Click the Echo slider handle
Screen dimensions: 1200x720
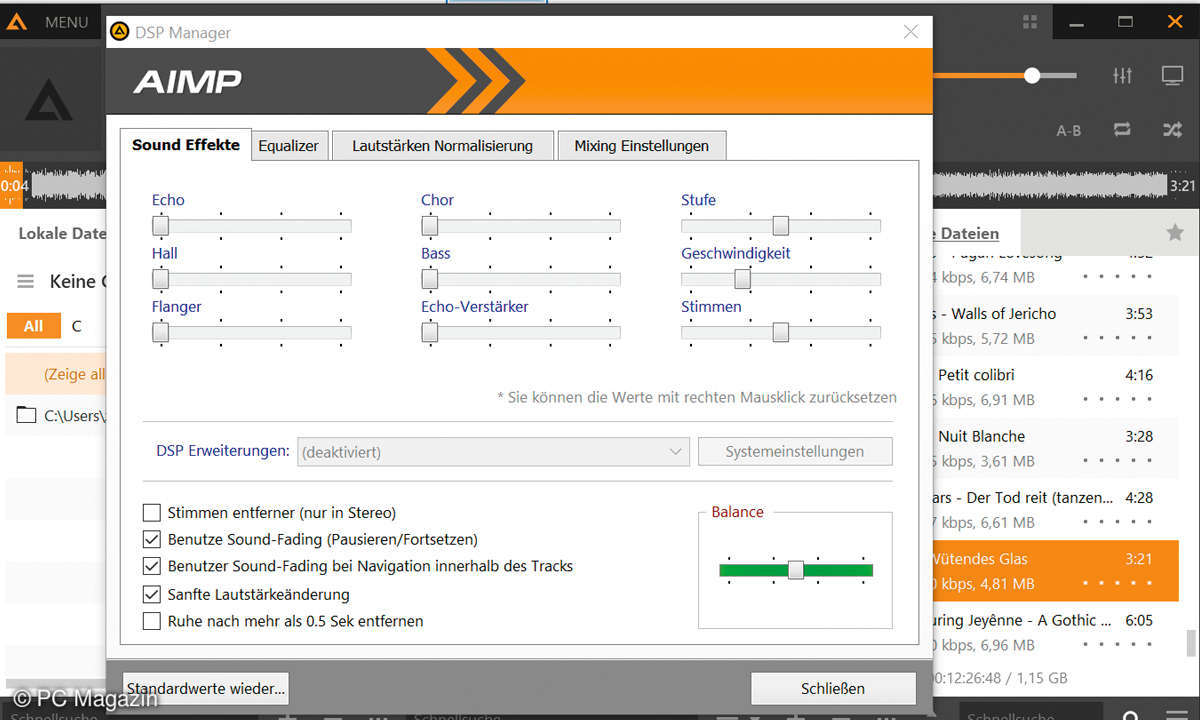point(160,226)
